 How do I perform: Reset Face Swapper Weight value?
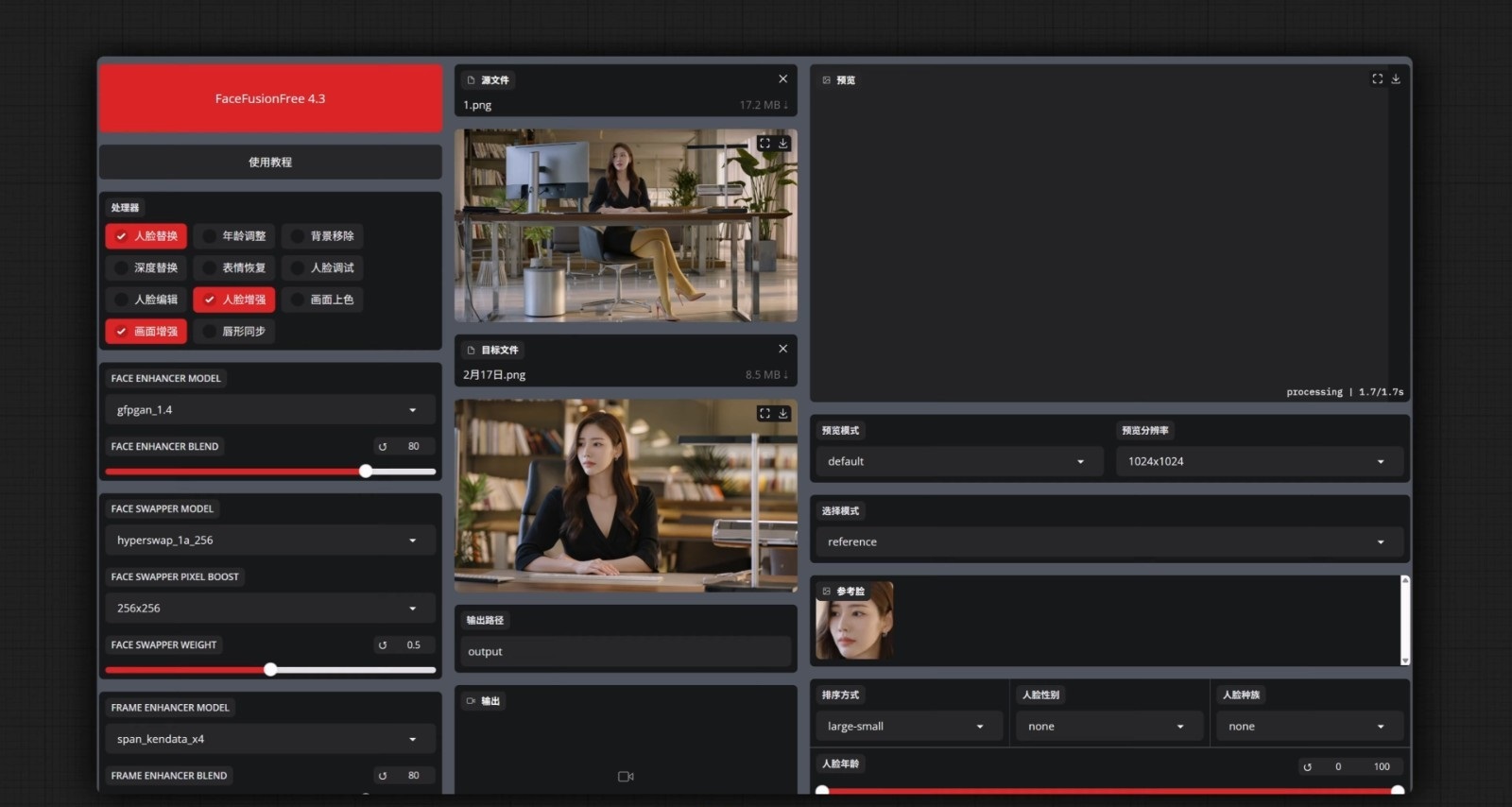tap(383, 645)
